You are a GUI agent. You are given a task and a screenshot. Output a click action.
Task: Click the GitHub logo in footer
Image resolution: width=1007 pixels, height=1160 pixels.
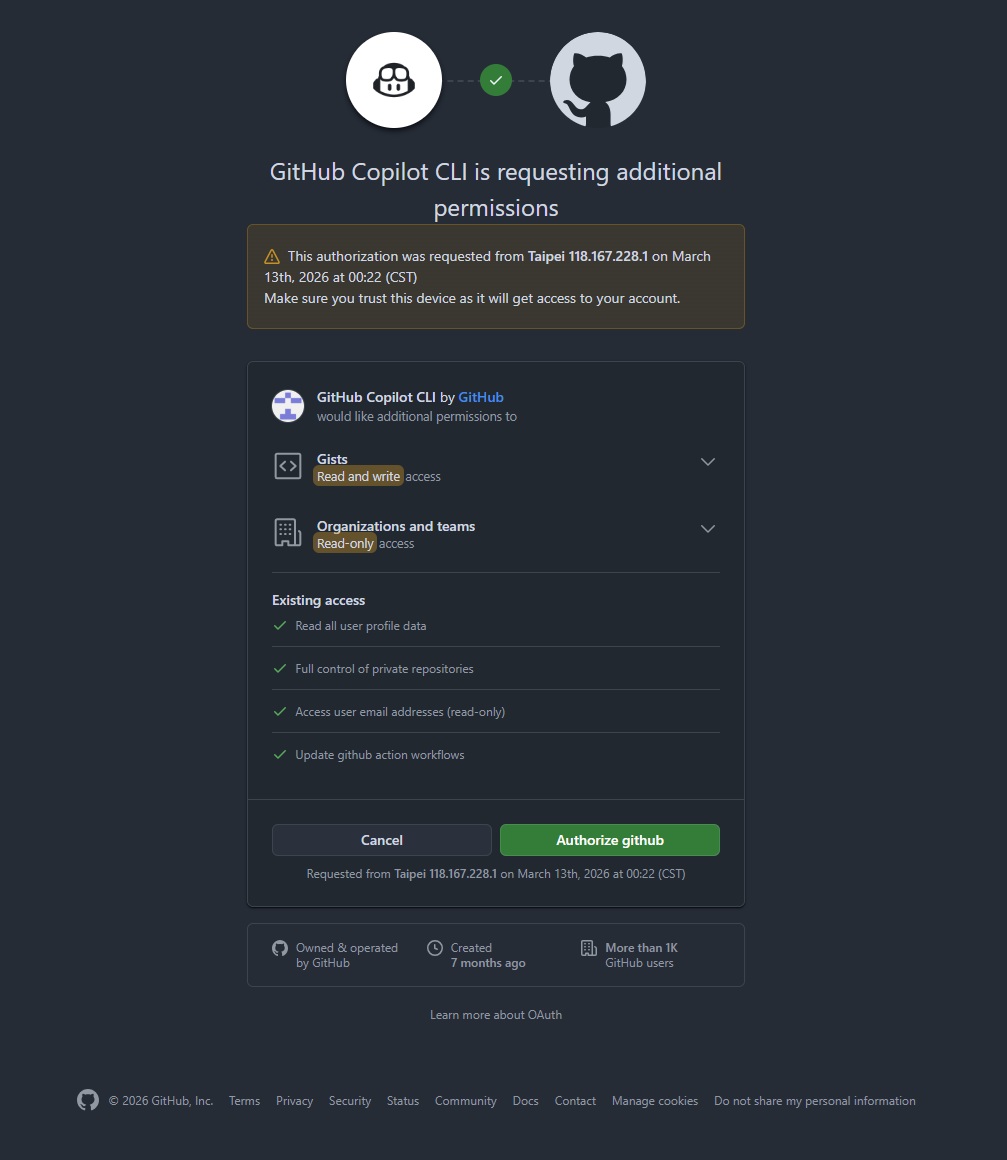pyautogui.click(x=88, y=1100)
